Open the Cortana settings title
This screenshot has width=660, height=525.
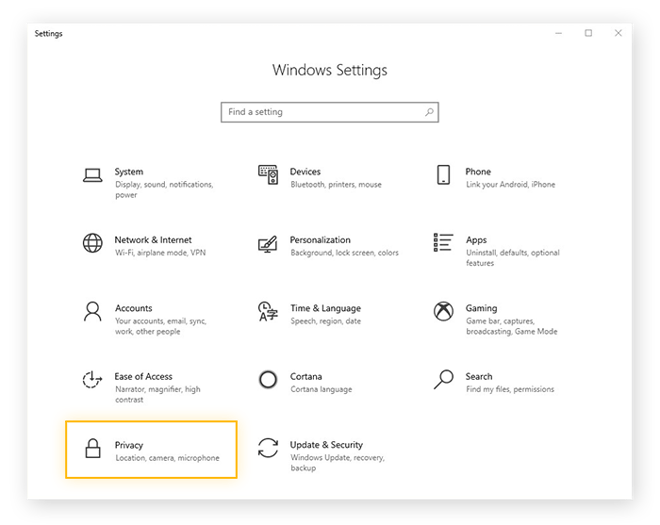pos(306,376)
